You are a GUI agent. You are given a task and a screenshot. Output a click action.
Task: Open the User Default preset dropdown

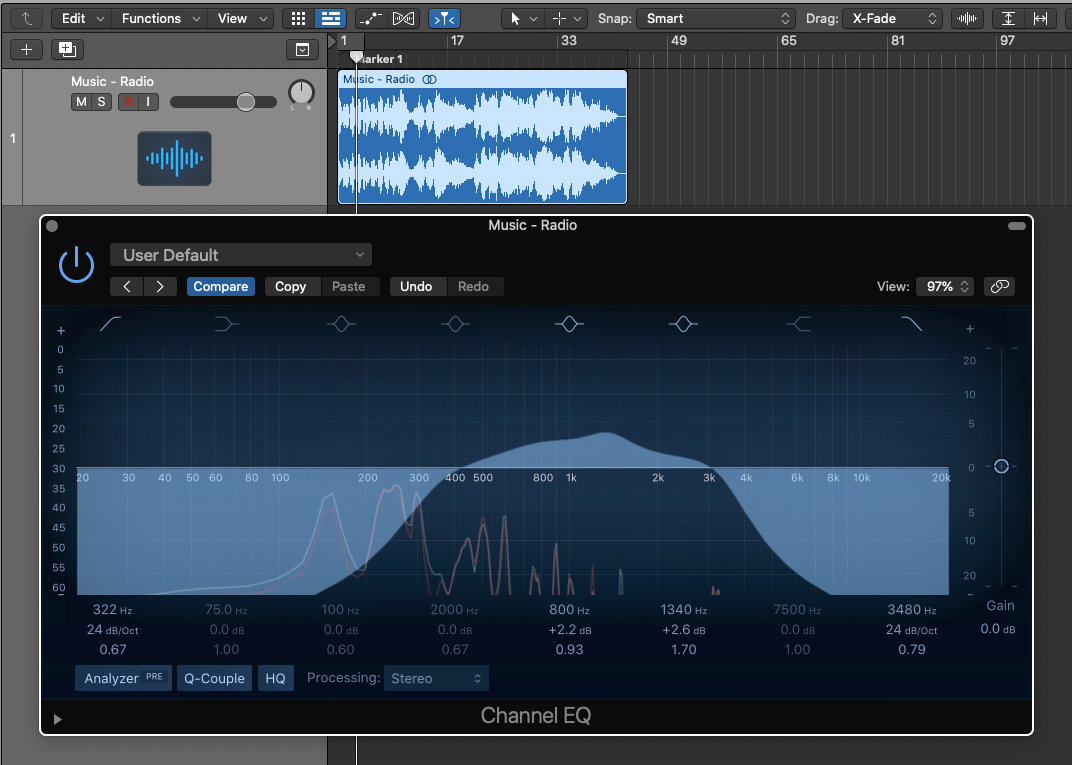(240, 254)
